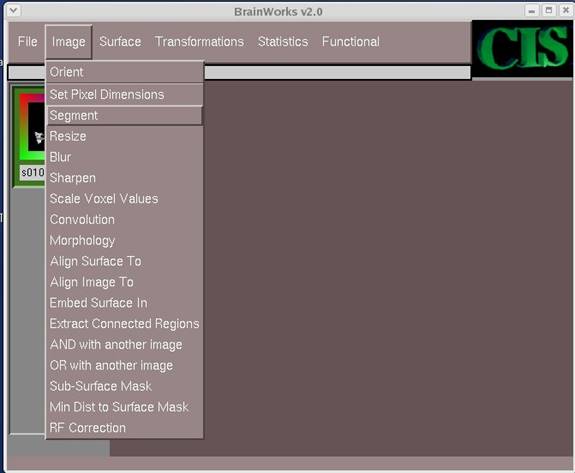Open the window menu icon in title bar
Image resolution: width=575 pixels, height=473 pixels.
click(14, 10)
